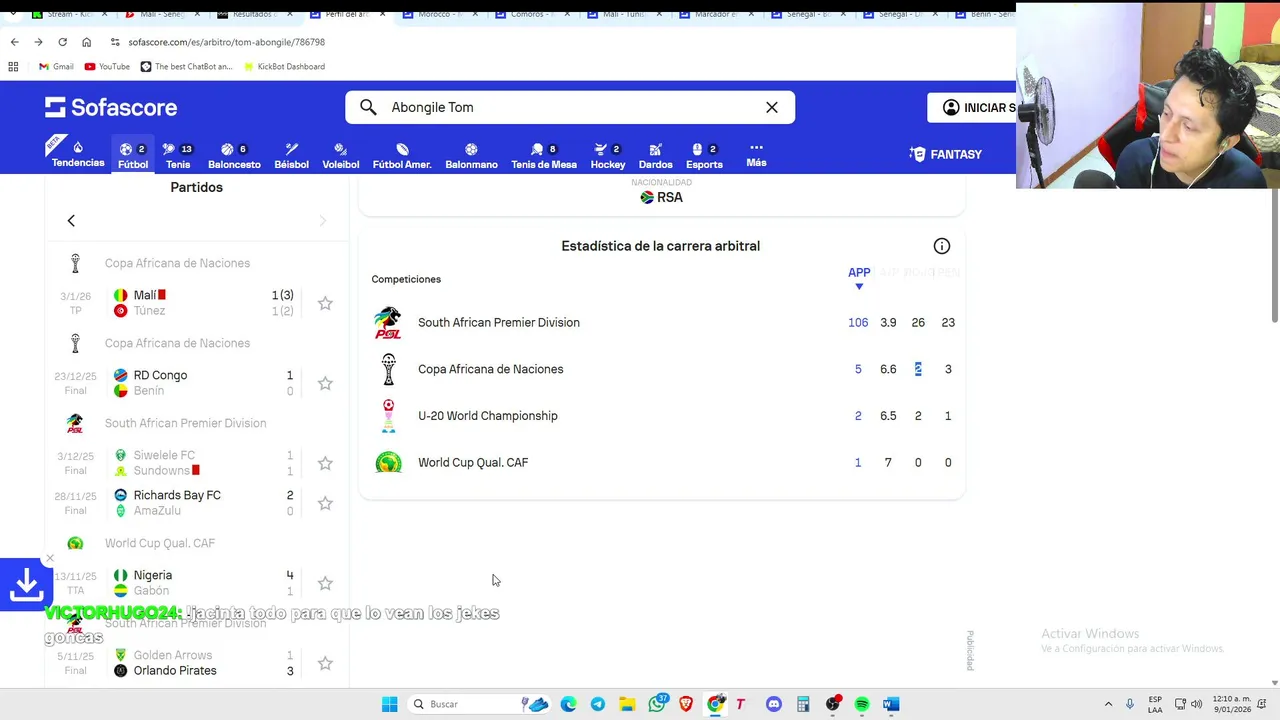
Task: Expand the Más sports menu
Action: click(x=756, y=154)
